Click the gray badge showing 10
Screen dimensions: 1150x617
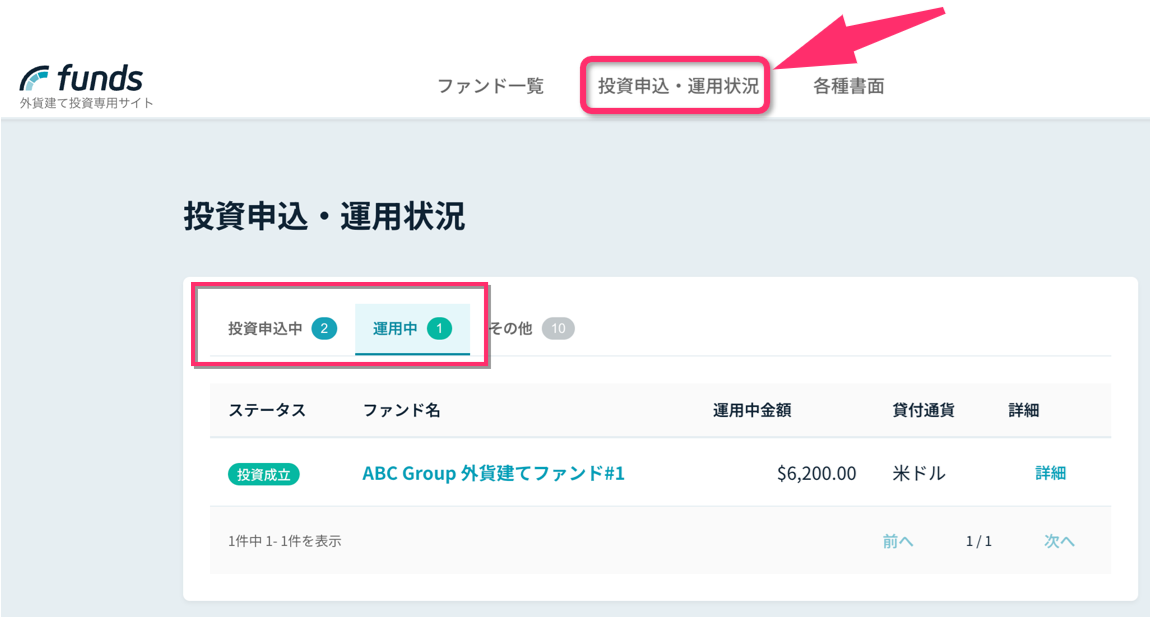tap(558, 329)
